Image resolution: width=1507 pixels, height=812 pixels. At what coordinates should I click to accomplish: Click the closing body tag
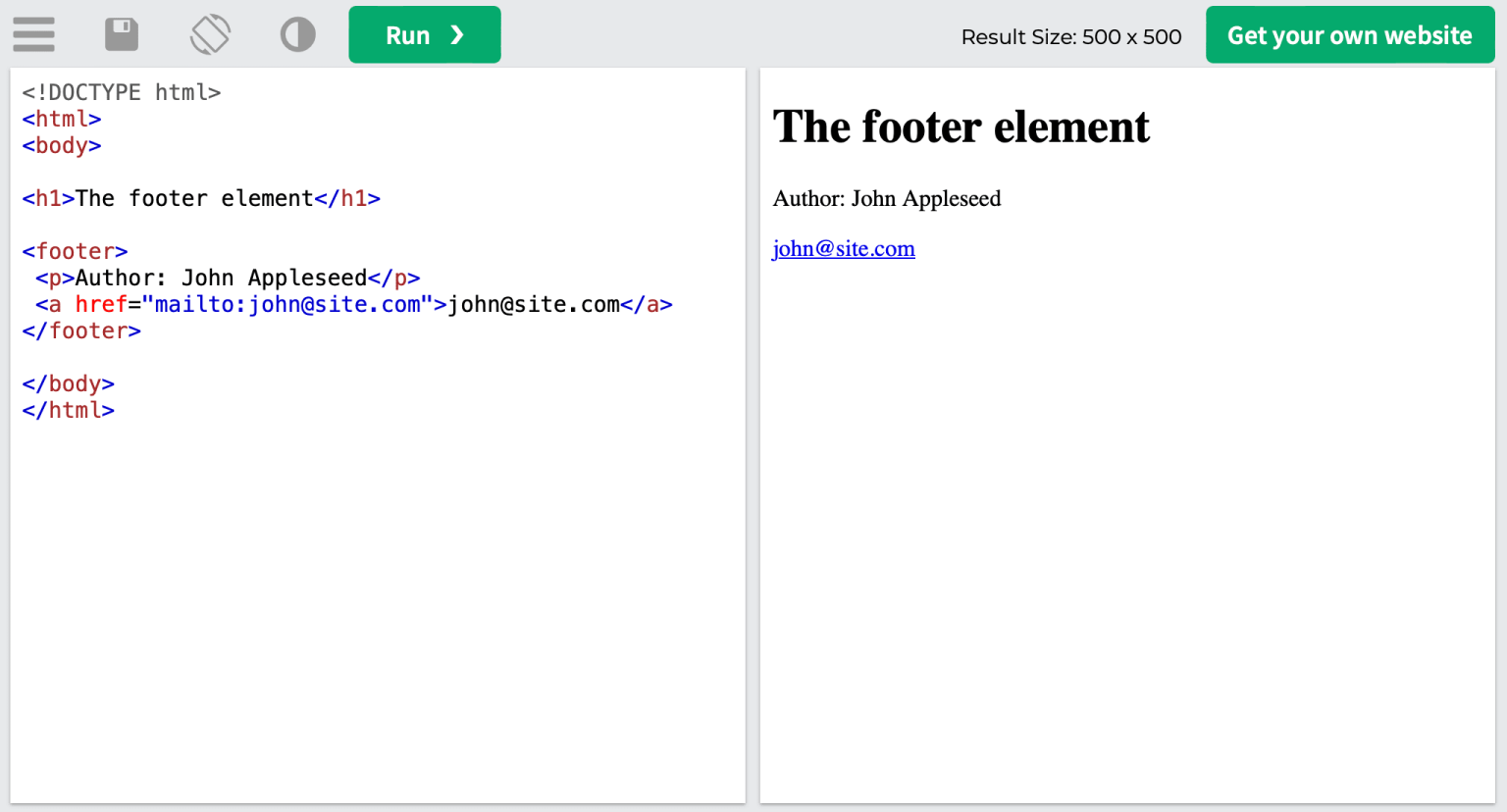click(x=67, y=382)
